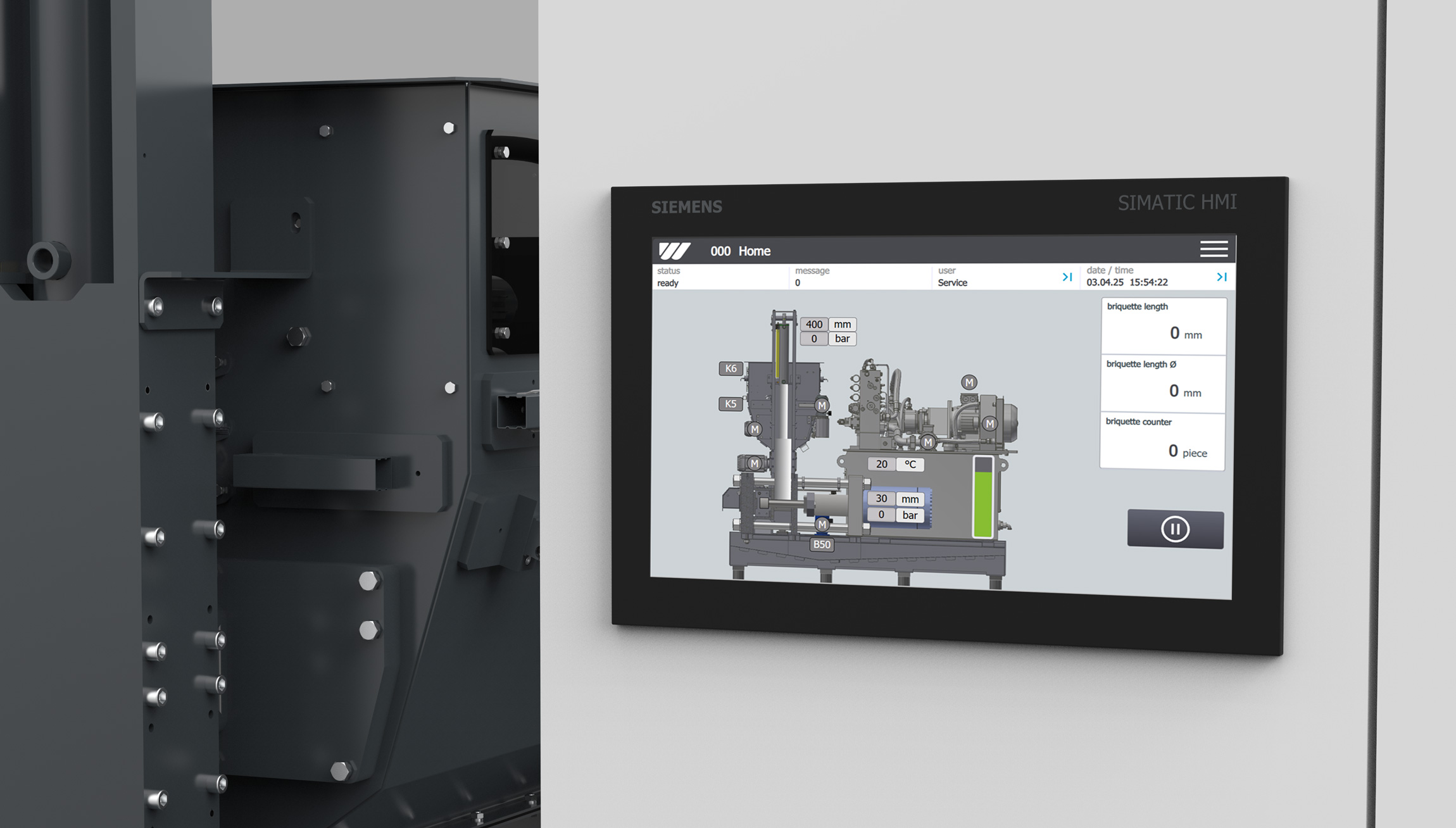
Task: Toggle the motor below the press cylinder
Action: click(x=822, y=525)
